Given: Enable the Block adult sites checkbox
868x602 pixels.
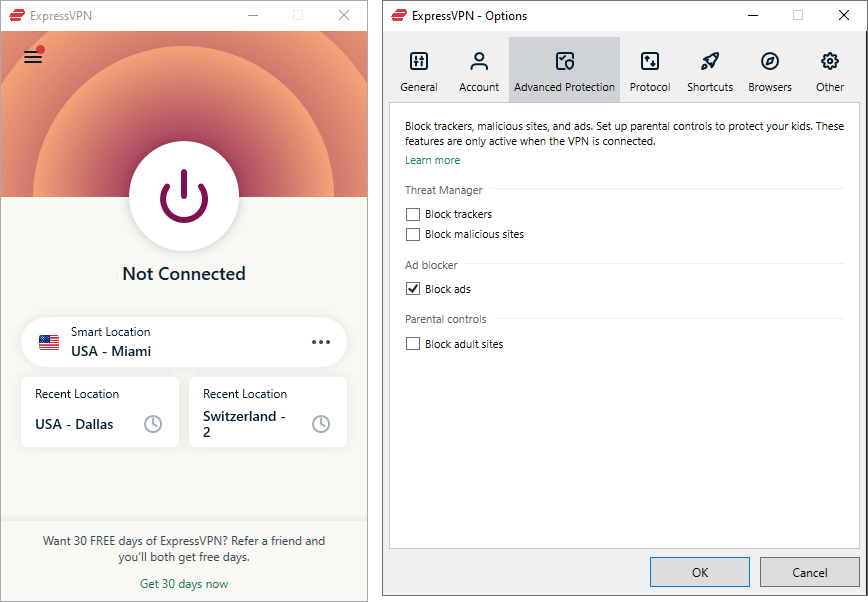Looking at the screenshot, I should tap(412, 344).
